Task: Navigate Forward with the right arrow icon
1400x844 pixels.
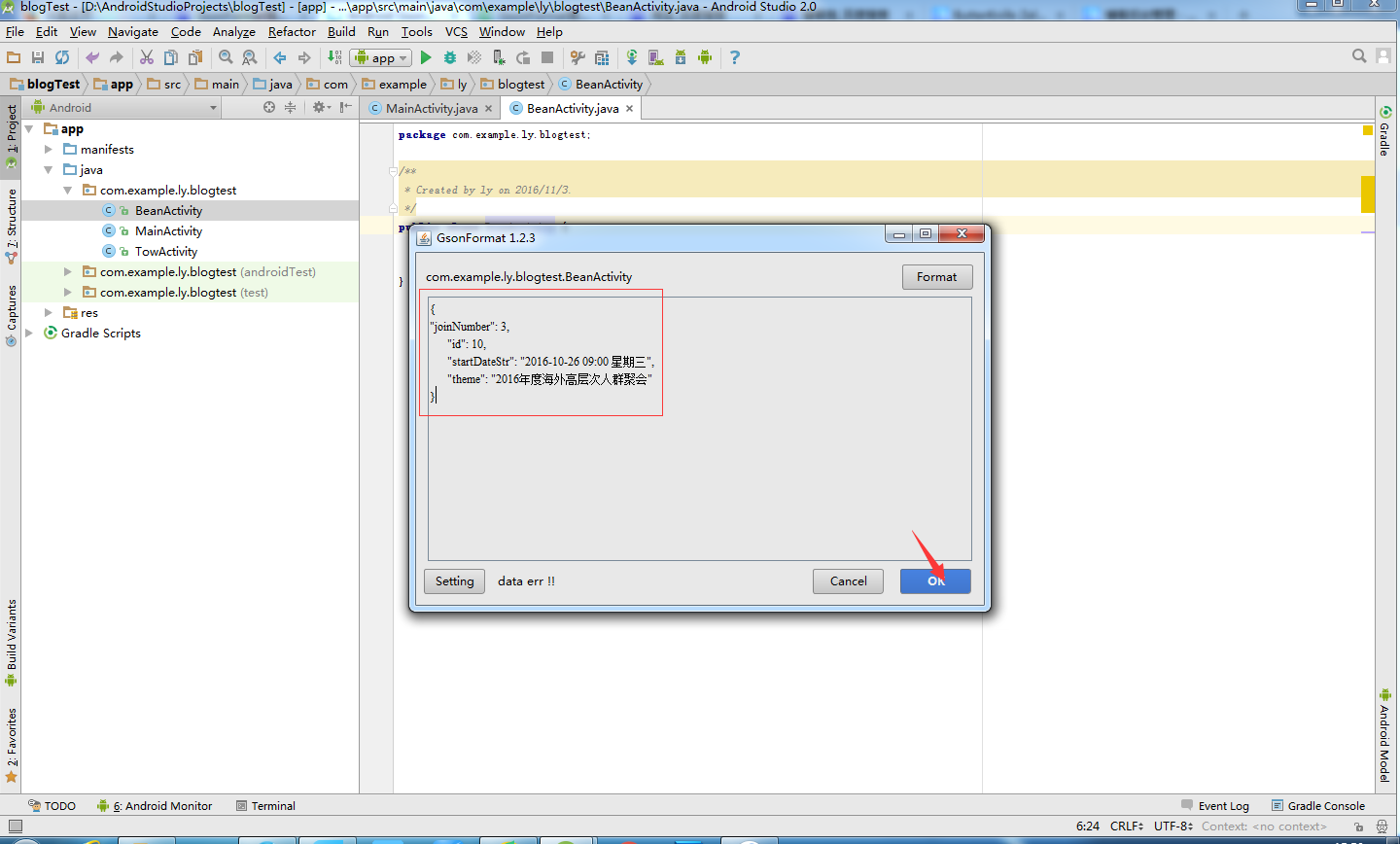Action: [304, 57]
